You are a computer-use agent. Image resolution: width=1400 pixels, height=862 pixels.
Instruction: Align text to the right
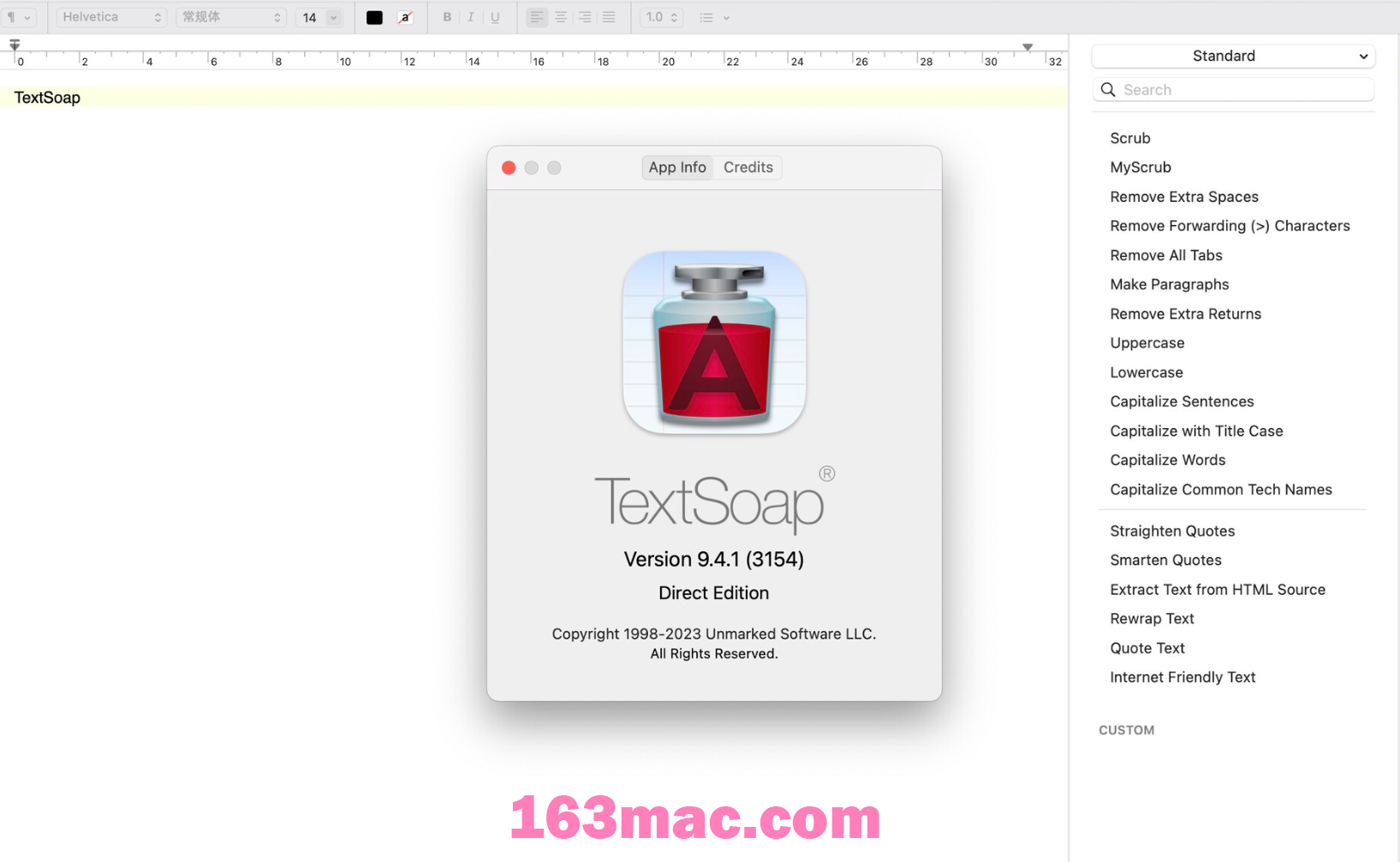point(585,17)
